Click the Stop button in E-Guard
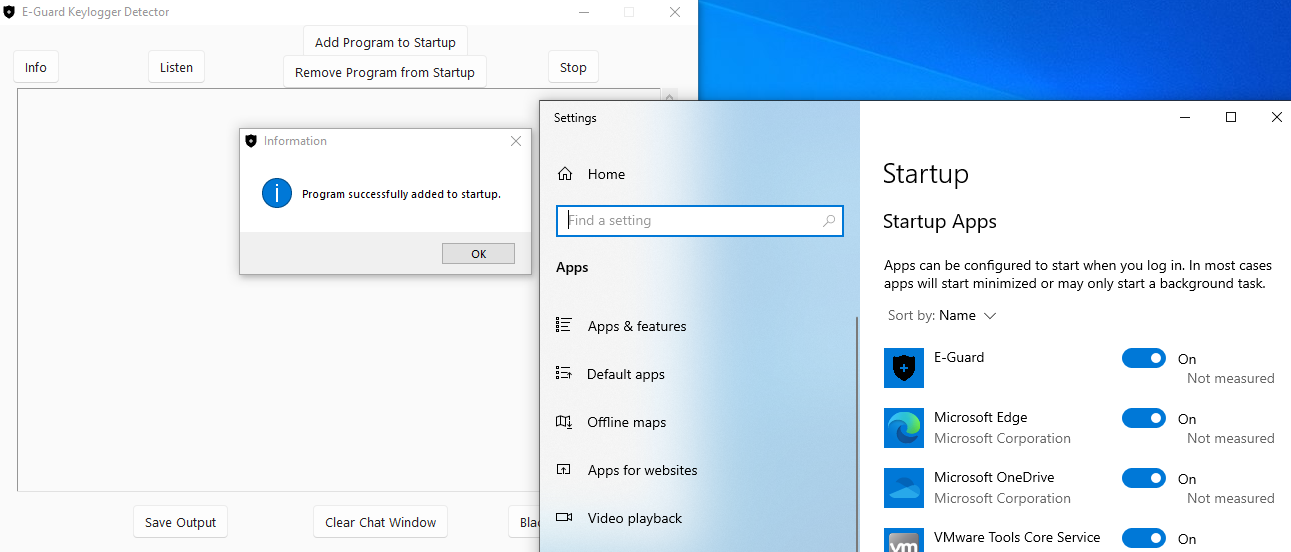1291x552 pixels. click(x=573, y=67)
